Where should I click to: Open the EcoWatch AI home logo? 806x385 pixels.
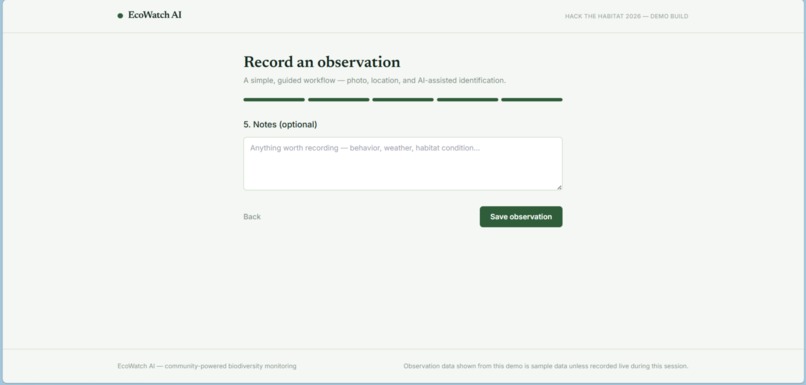[x=150, y=15]
